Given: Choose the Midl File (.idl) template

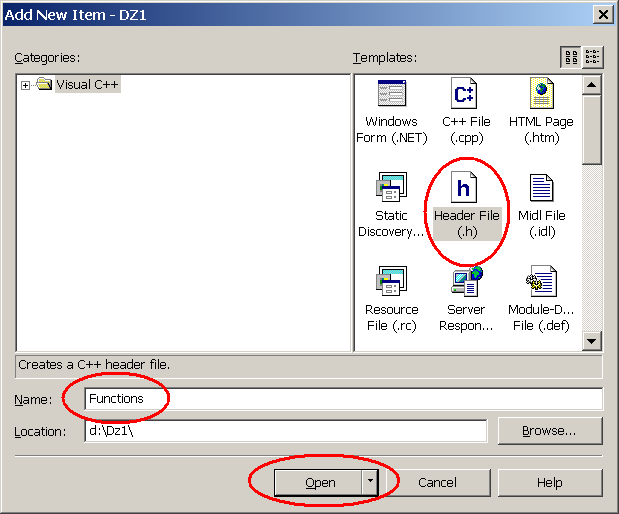Looking at the screenshot, I should coord(542,206).
